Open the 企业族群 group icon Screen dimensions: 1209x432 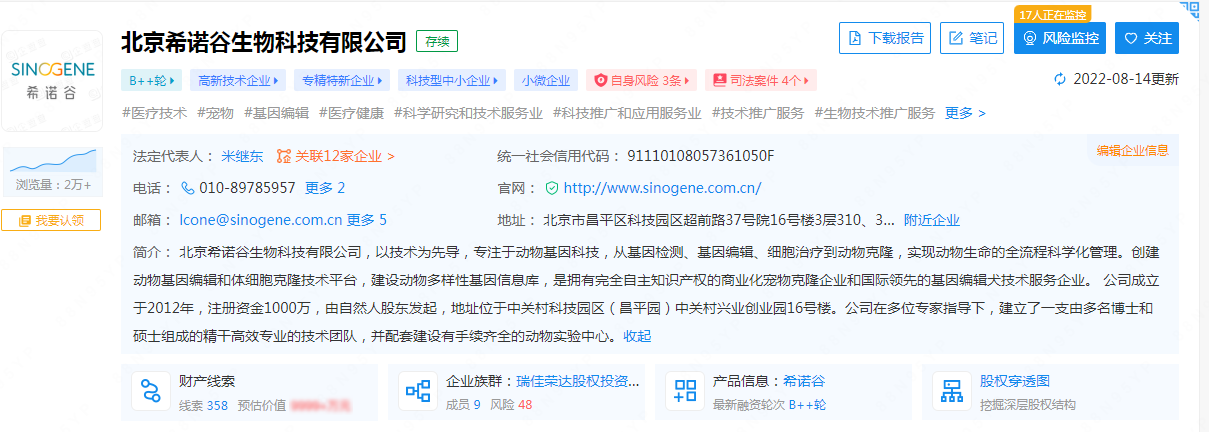click(418, 392)
